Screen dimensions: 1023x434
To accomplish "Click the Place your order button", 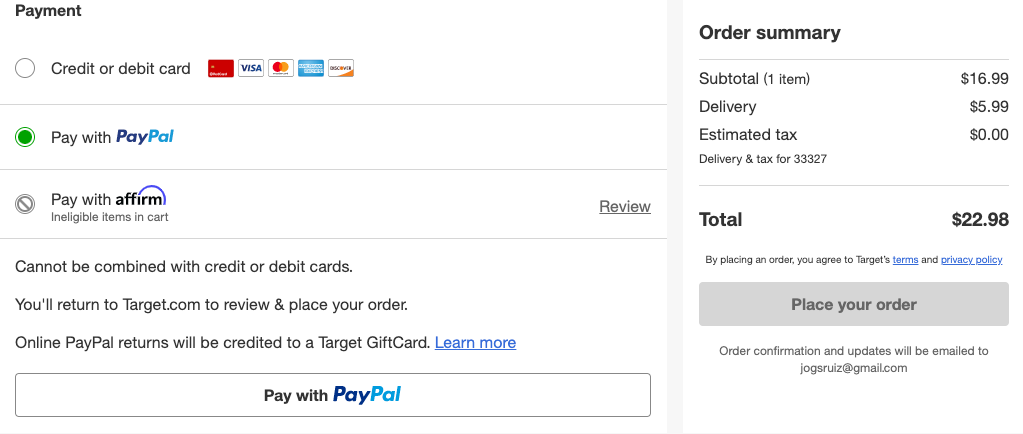I will click(x=853, y=304).
